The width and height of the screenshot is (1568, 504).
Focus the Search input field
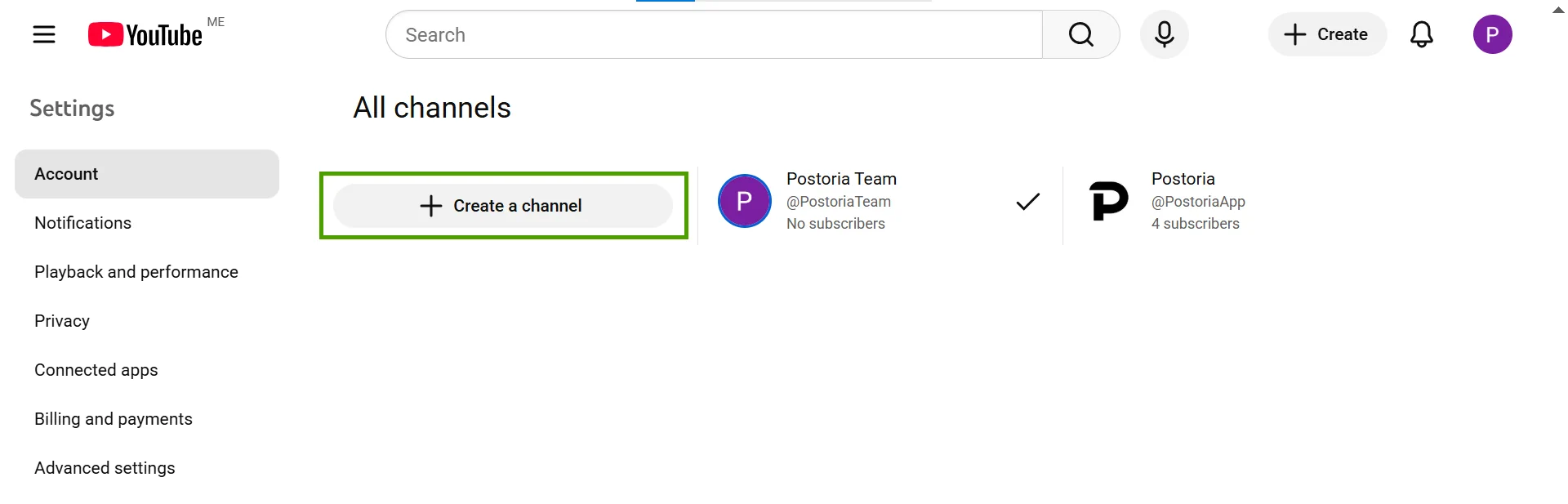pos(715,34)
